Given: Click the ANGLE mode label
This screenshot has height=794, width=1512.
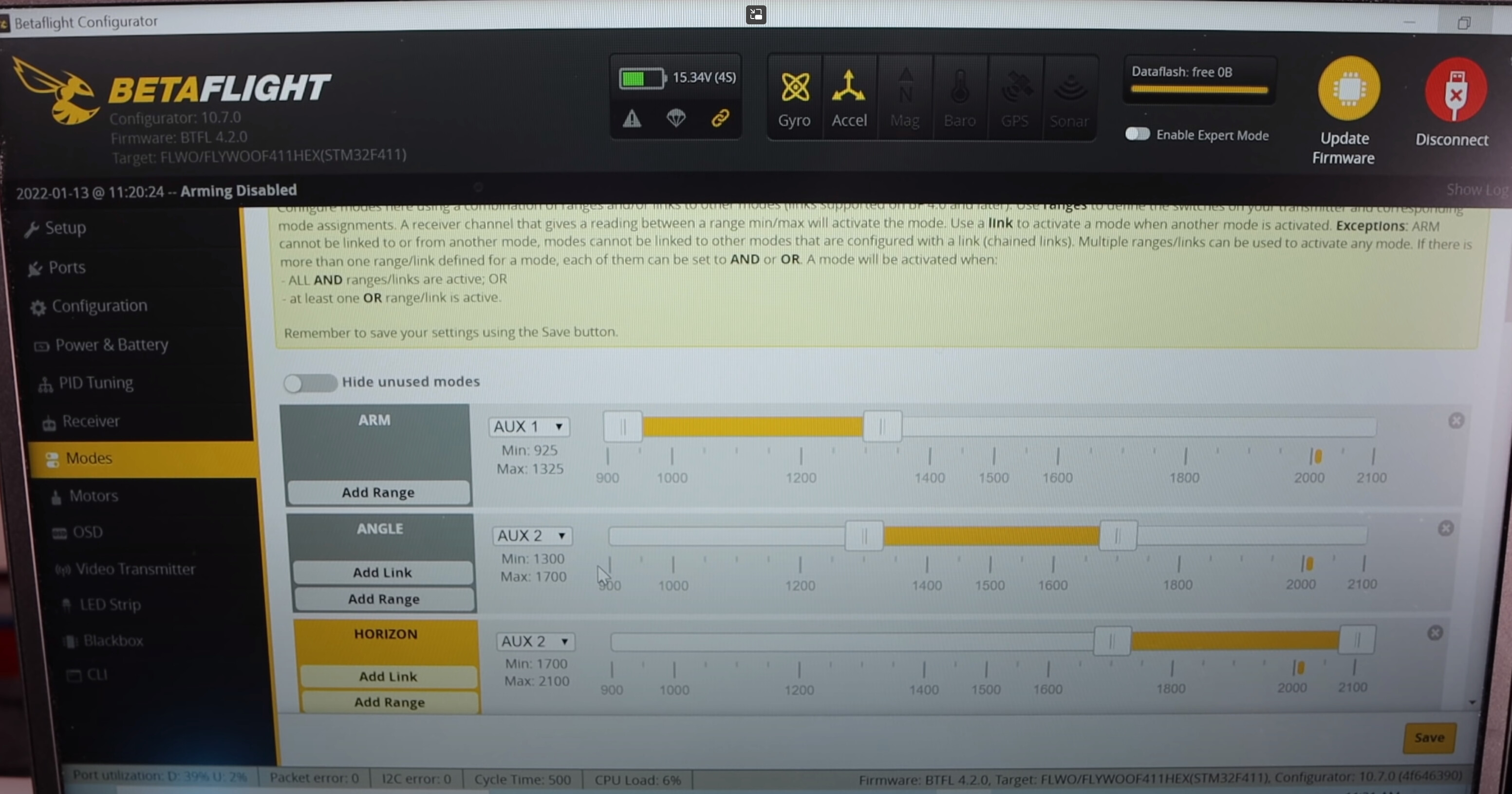Looking at the screenshot, I should click(x=380, y=529).
